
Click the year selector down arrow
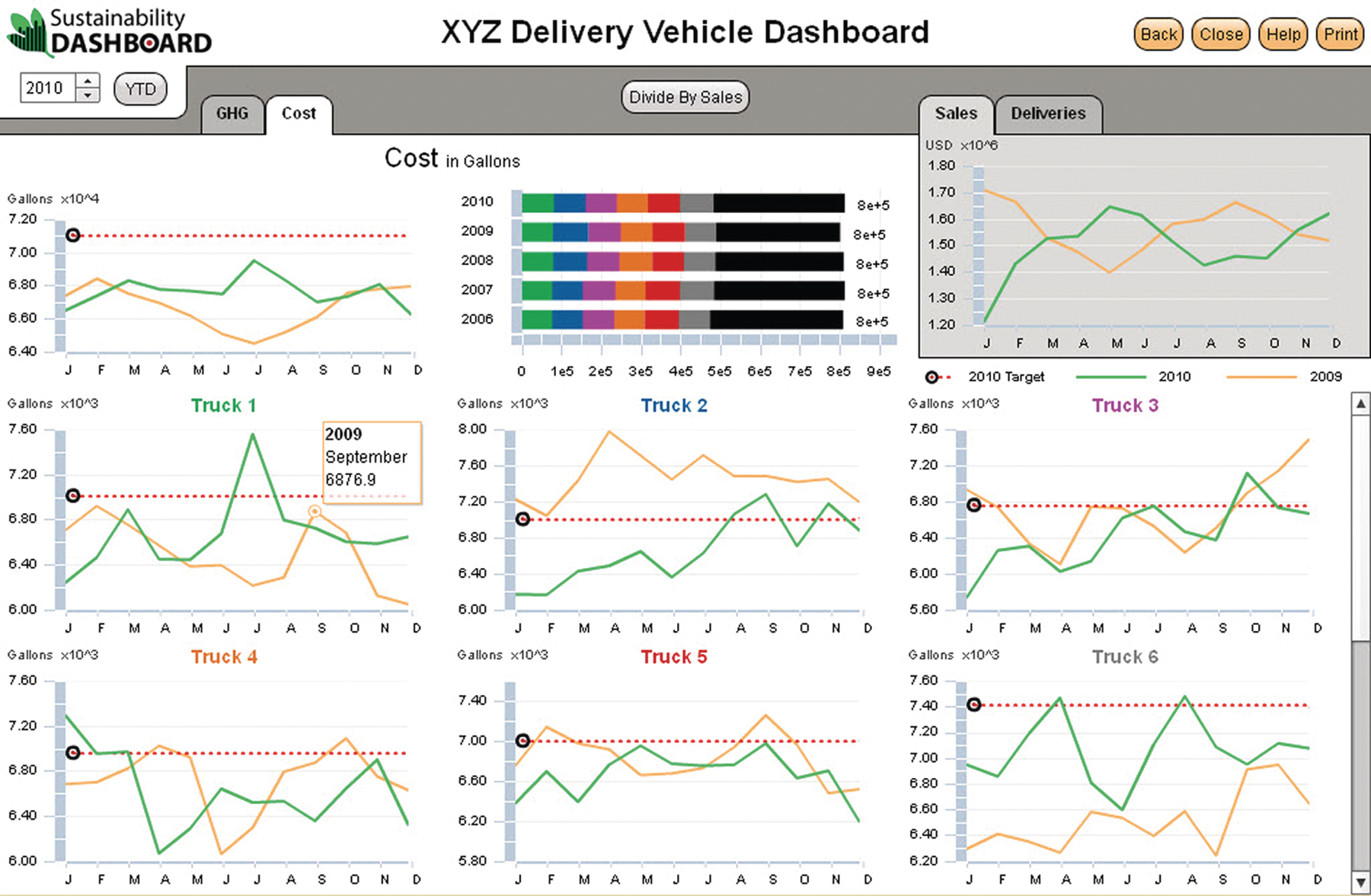[x=88, y=95]
